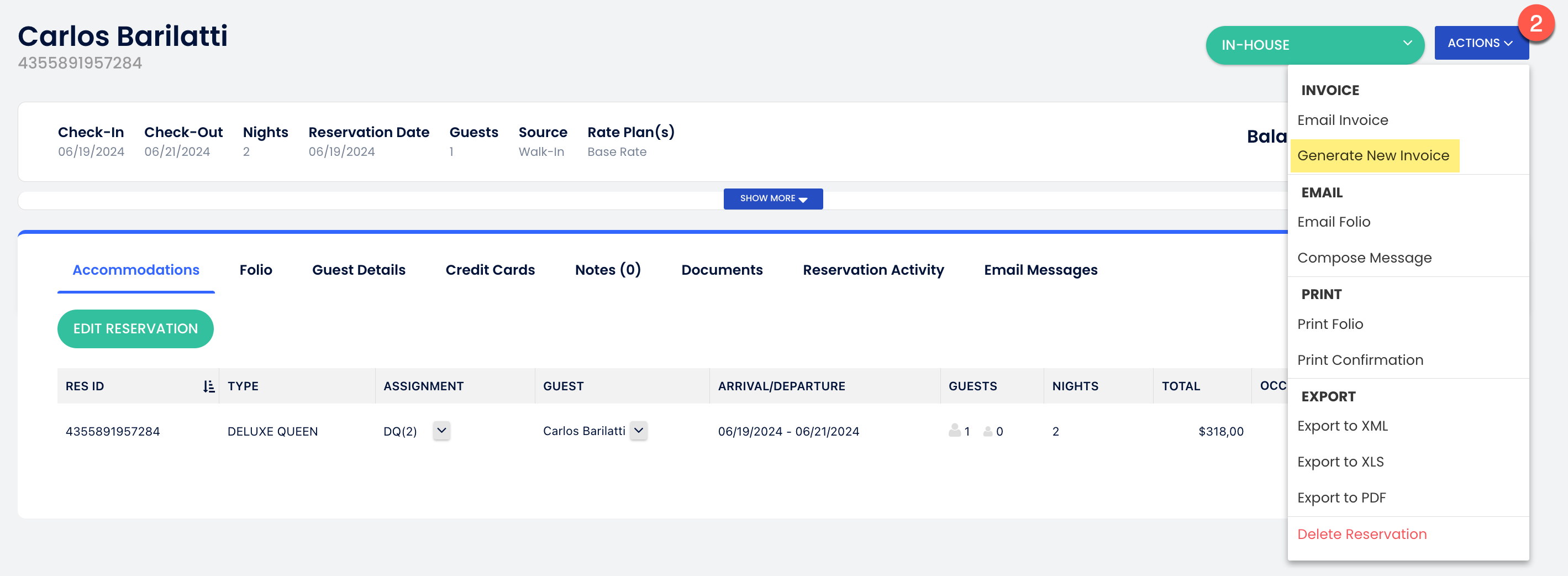The image size is (1568, 576).
Task: Click Delete Reservation link
Action: coord(1361,534)
